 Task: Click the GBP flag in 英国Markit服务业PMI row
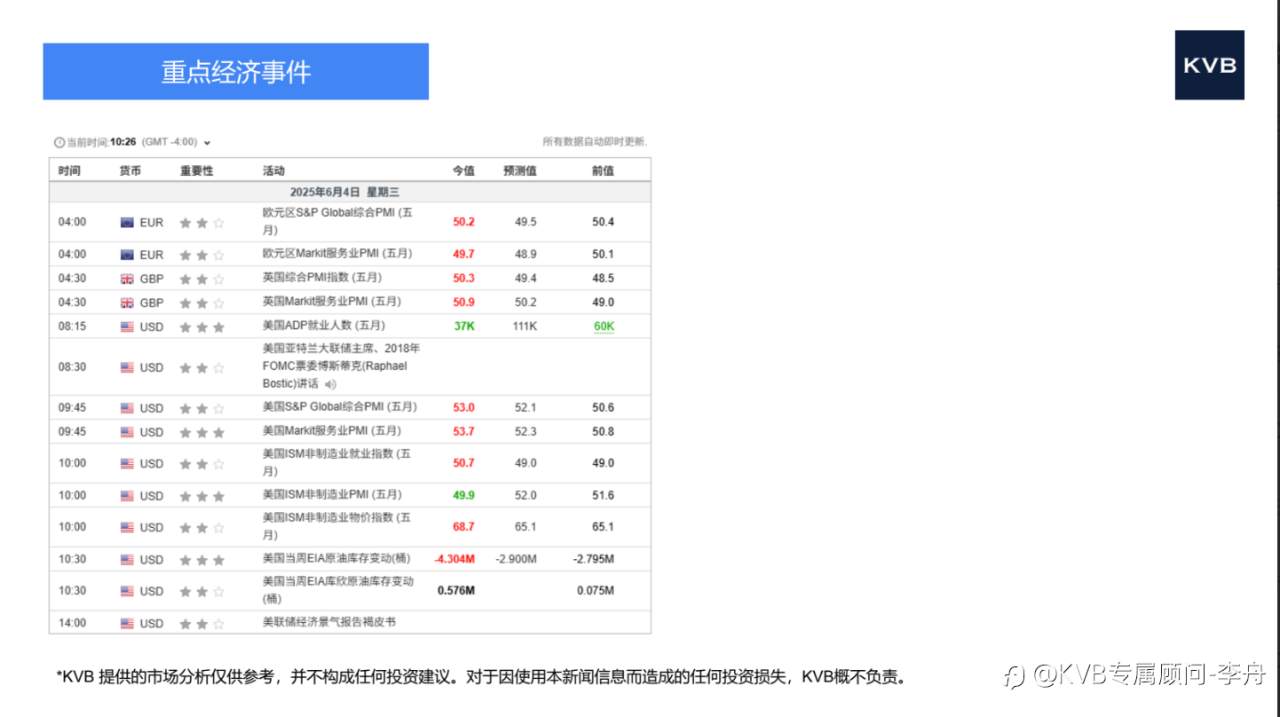click(x=127, y=303)
